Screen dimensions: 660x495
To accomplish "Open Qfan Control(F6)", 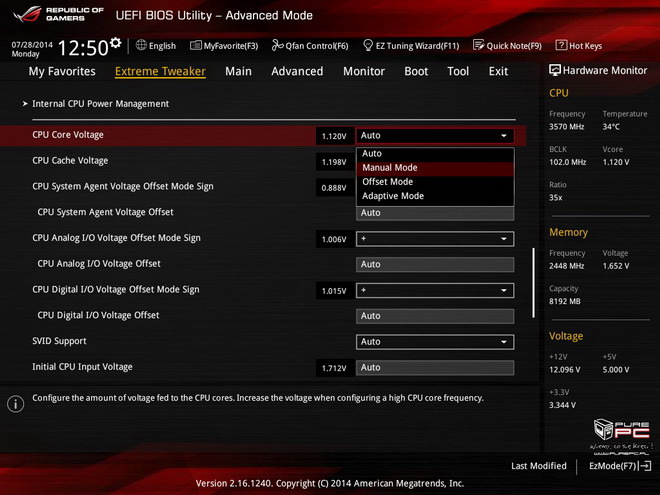I will click(x=317, y=45).
